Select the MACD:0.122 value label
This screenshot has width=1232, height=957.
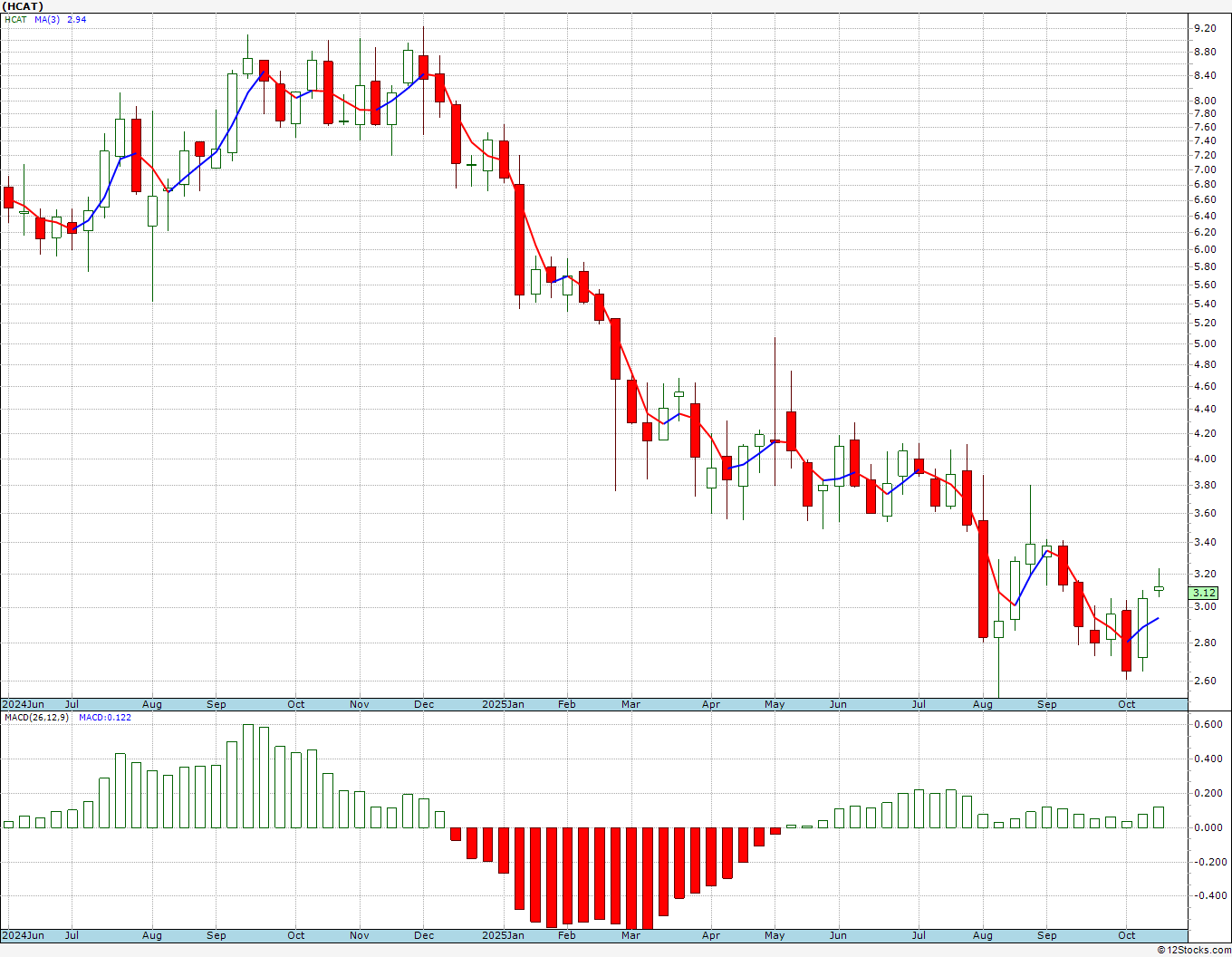pos(105,717)
